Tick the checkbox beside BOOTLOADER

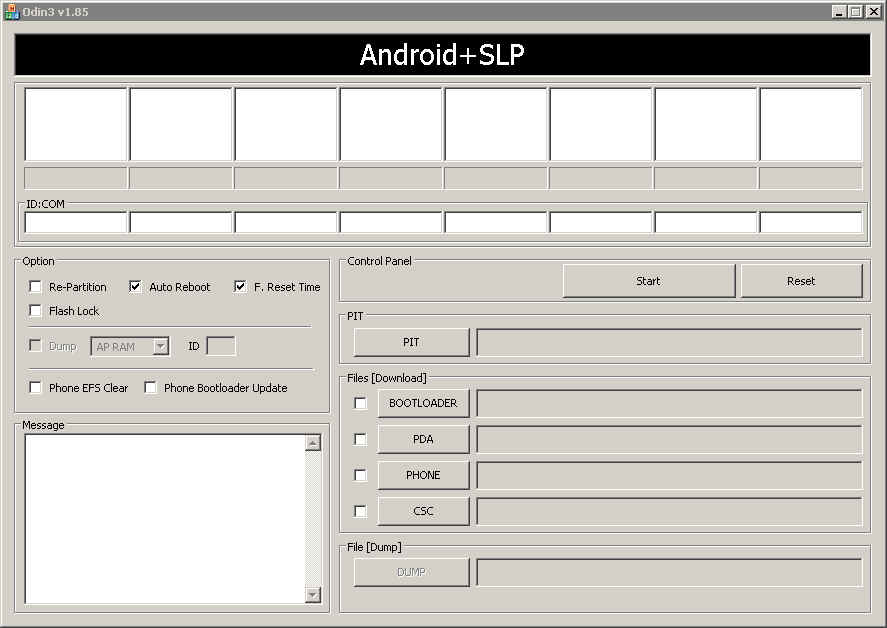tap(360, 403)
